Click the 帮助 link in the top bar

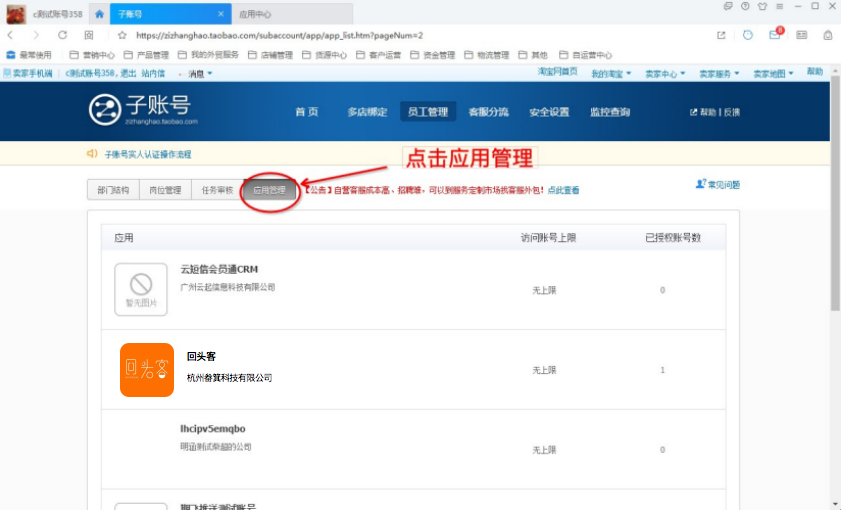[x=815, y=72]
